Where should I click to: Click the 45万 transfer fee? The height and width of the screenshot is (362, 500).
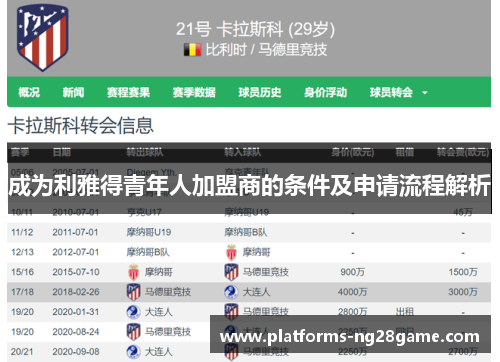click(463, 212)
